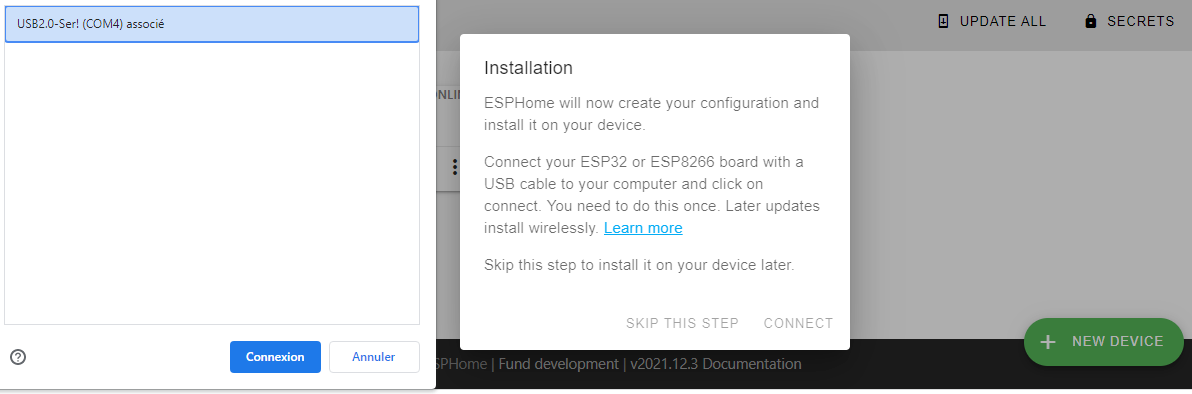Screen dimensions: 1192x394
Task: Open the three-dot device card menu
Action: (455, 167)
